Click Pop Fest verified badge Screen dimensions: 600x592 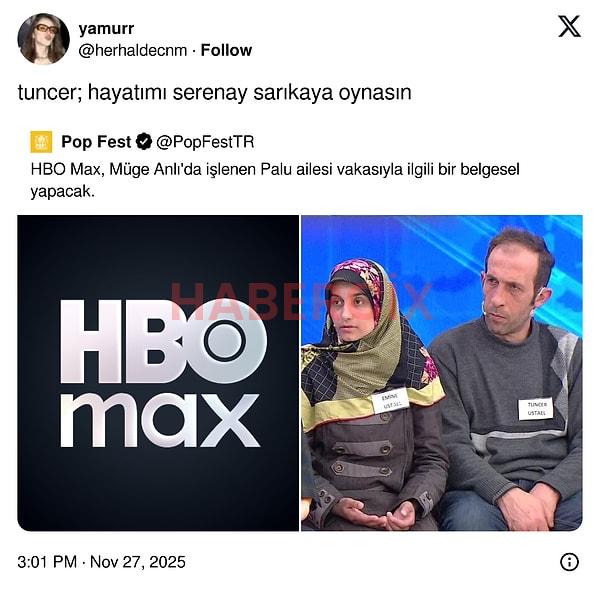click(144, 142)
